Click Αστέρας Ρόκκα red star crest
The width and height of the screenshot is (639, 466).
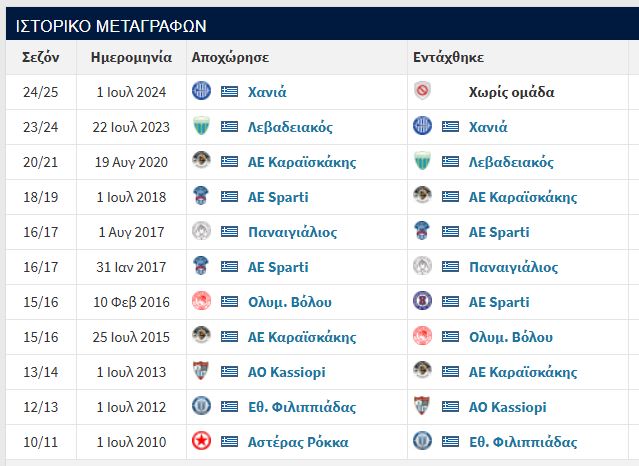coord(201,441)
